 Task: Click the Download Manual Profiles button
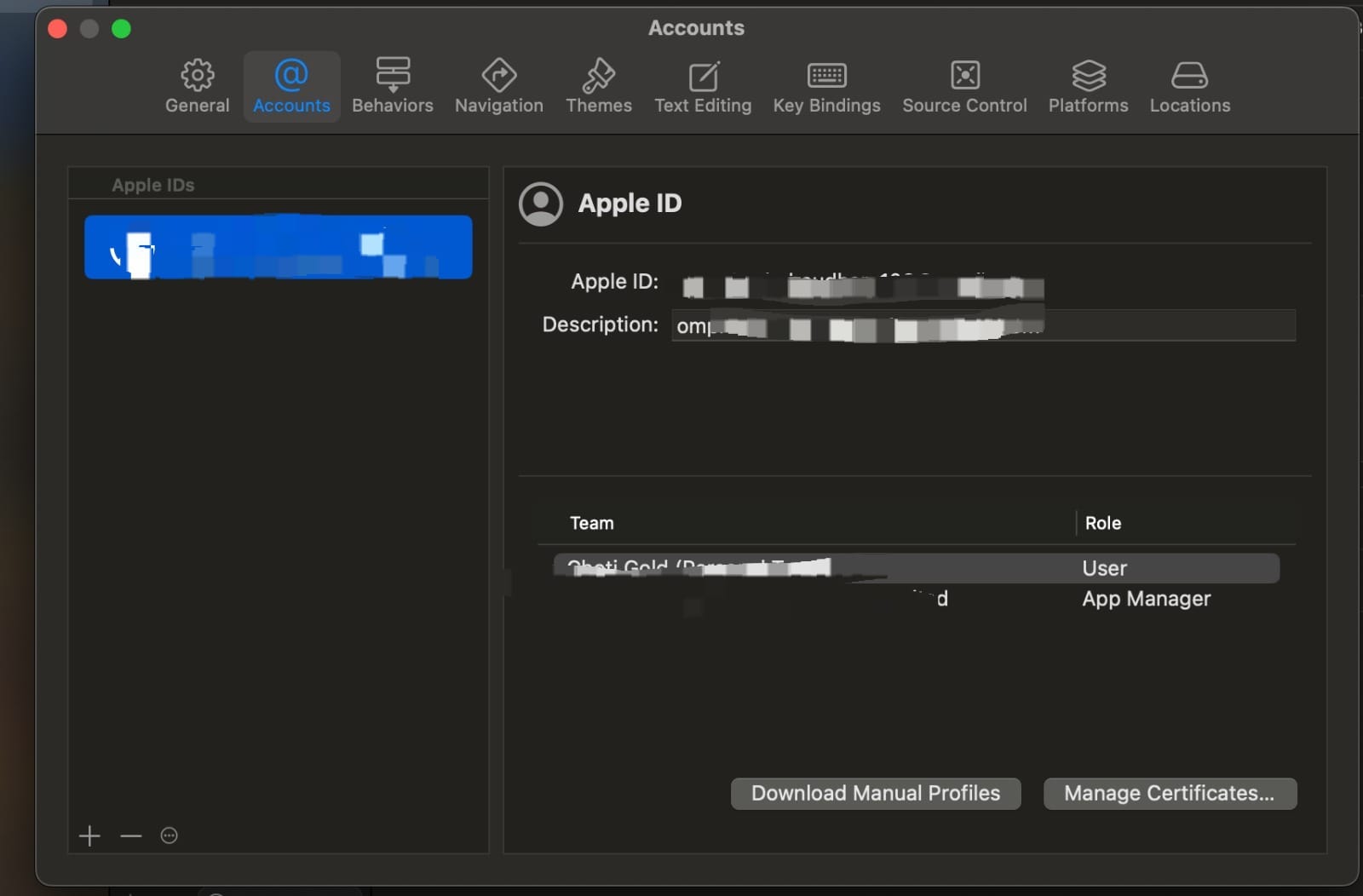pos(876,793)
